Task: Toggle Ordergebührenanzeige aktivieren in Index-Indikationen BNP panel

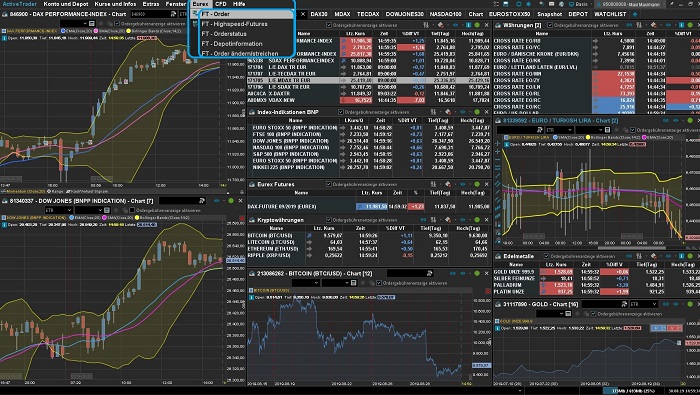Action: [341, 112]
